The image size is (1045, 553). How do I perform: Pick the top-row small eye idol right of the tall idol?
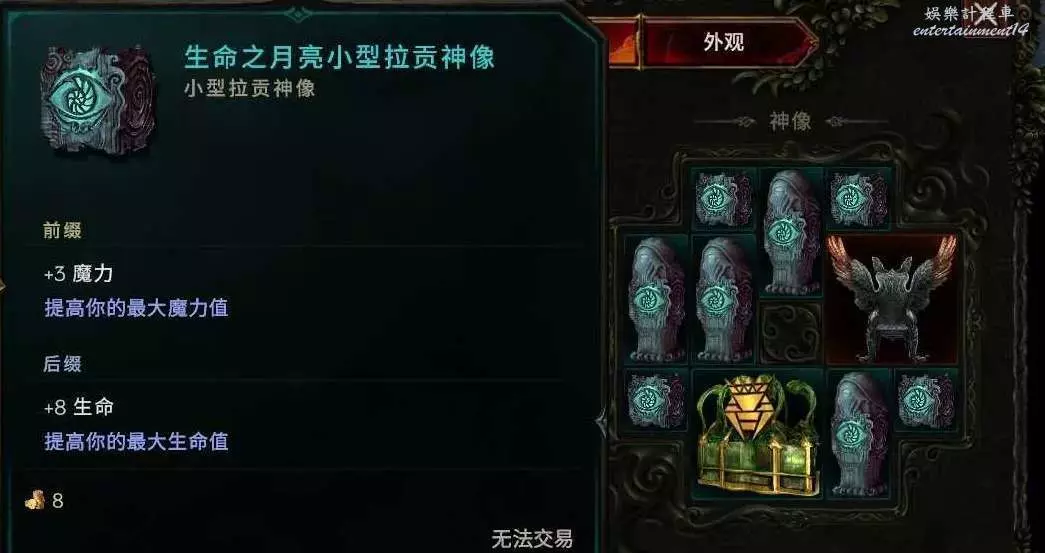tap(858, 199)
